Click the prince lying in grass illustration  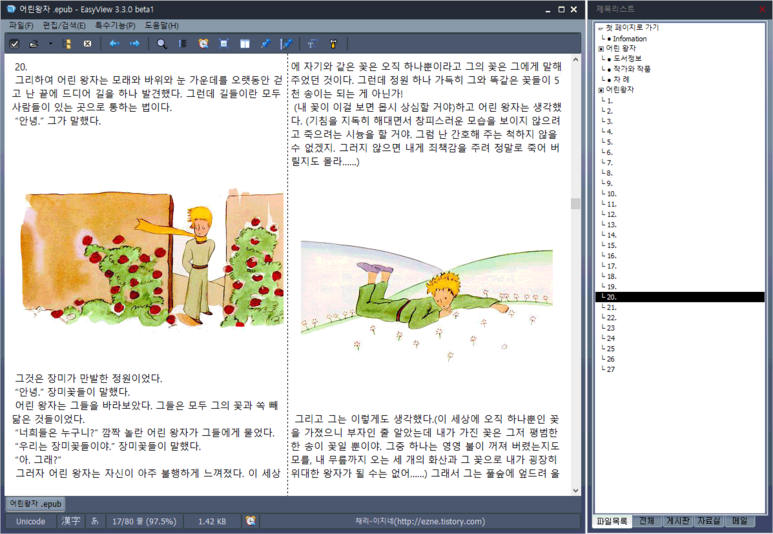point(427,300)
